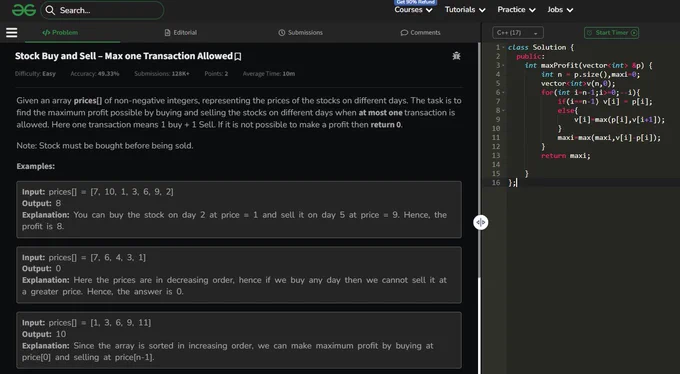This screenshot has height=374, width=680.
Task: Open the Comments tab
Action: click(x=420, y=33)
